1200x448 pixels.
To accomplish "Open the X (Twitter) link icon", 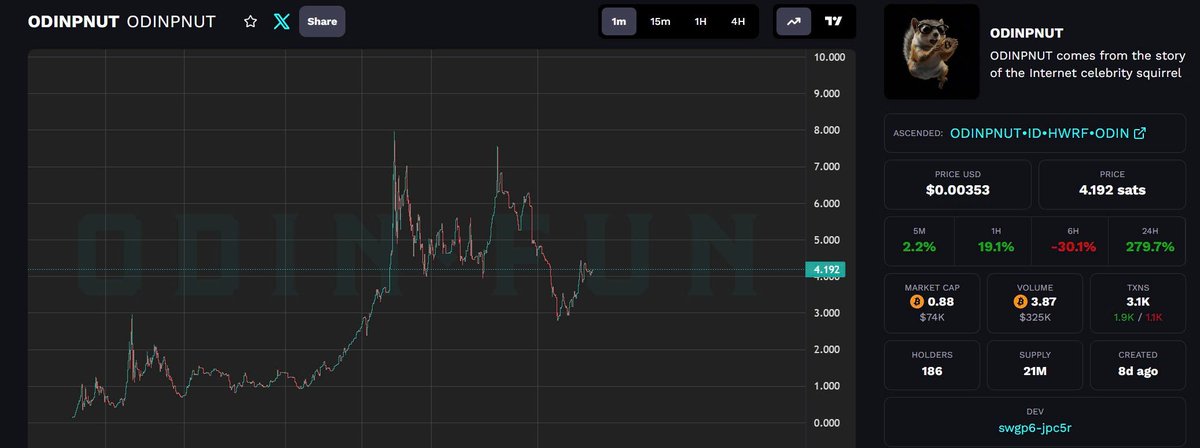I will [282, 21].
